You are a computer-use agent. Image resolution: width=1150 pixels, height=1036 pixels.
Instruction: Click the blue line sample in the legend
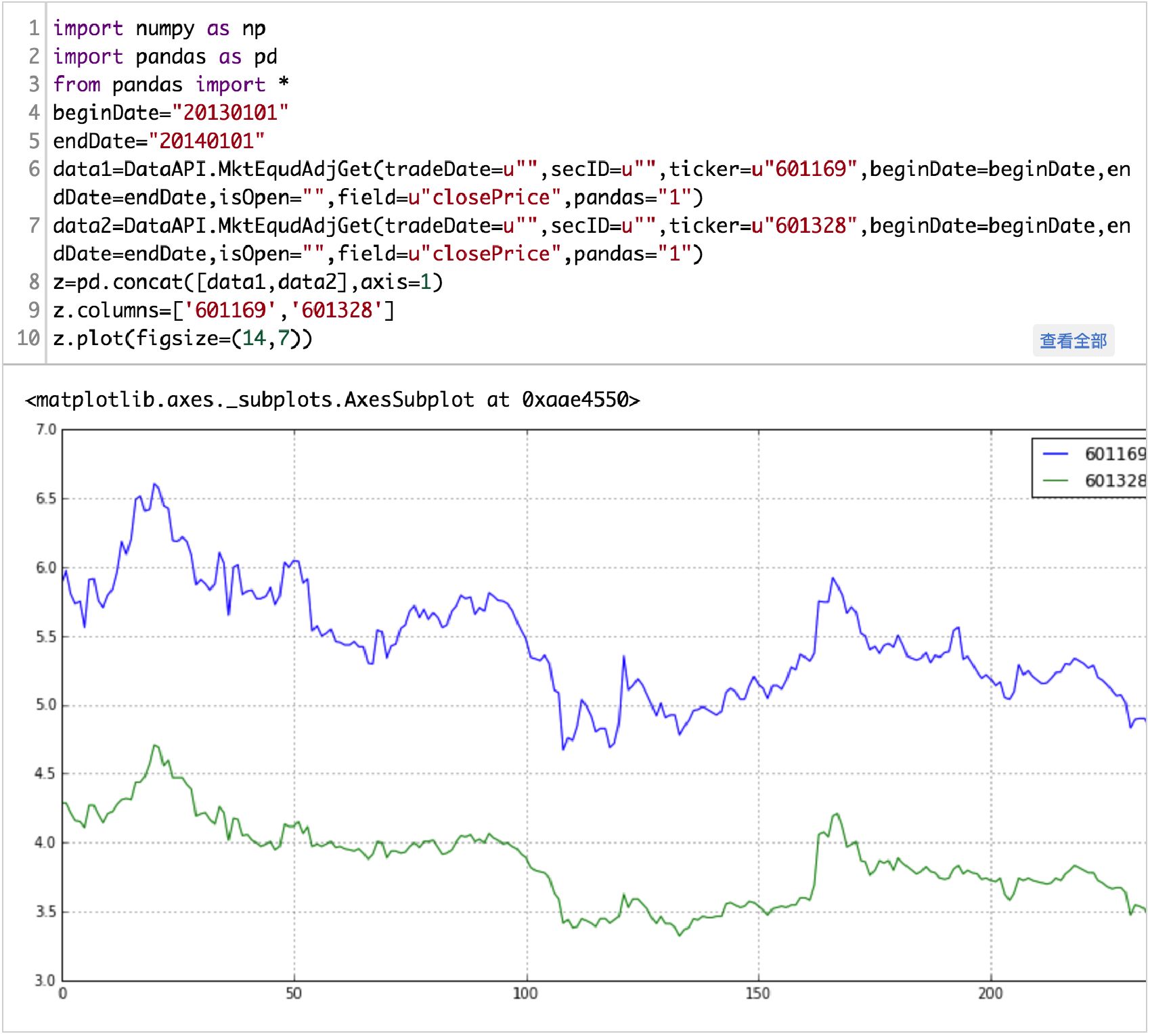click(x=1055, y=454)
